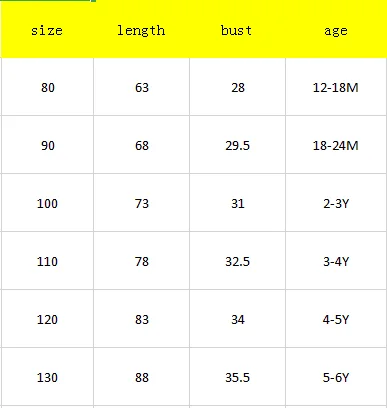Select the length value 73 cell
This screenshot has height=408, width=387.
click(x=141, y=203)
